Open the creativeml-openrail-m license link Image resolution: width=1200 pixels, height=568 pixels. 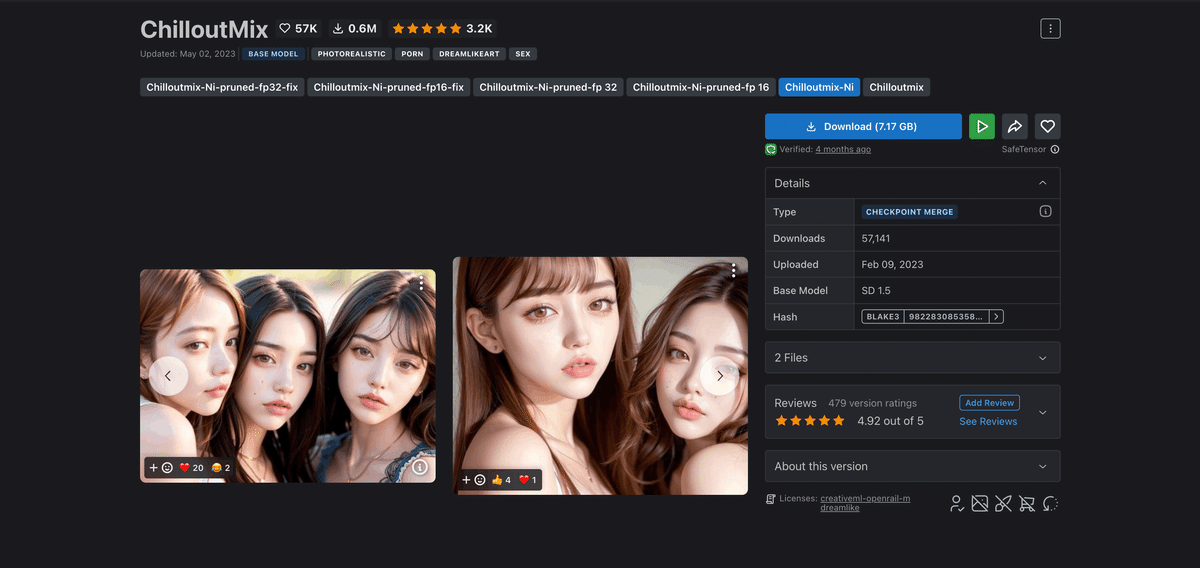pos(865,498)
